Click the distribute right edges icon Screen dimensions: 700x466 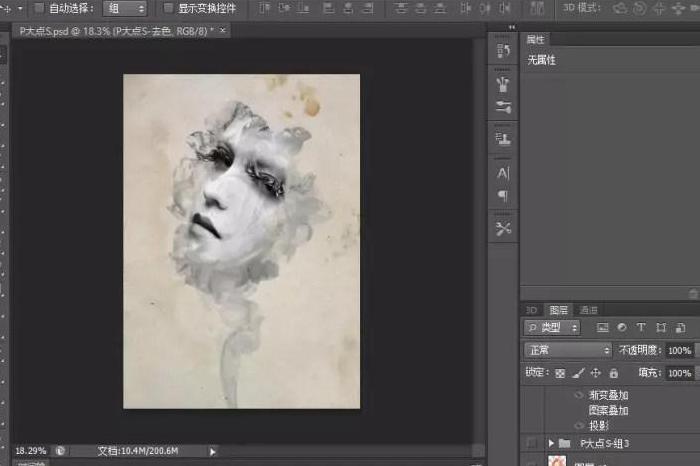pyautogui.click(x=504, y=8)
